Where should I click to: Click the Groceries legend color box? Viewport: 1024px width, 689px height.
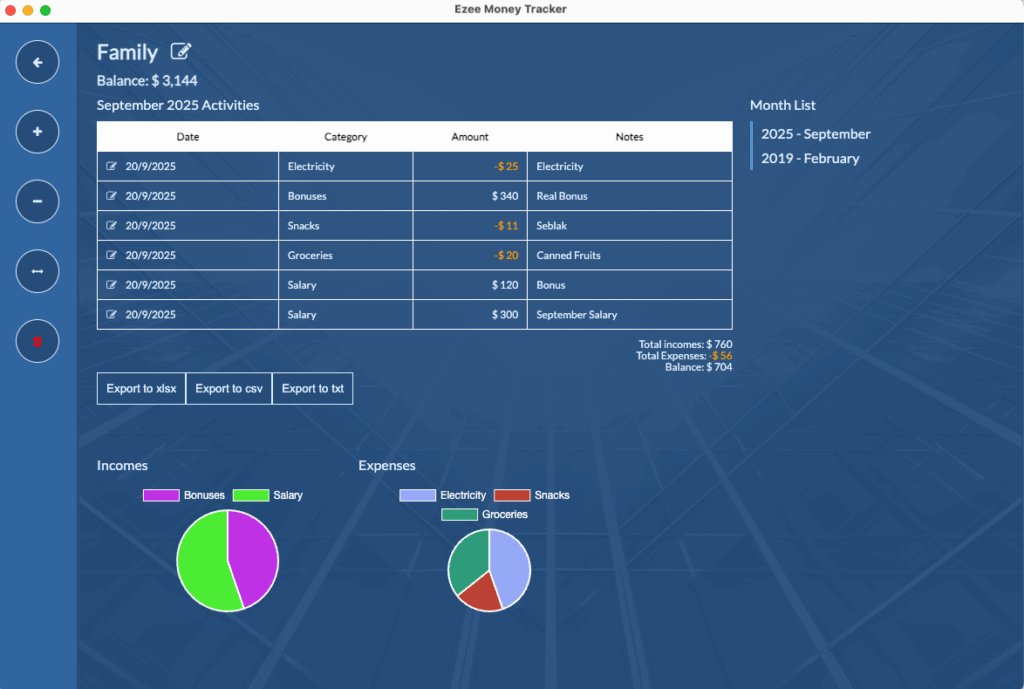click(459, 514)
